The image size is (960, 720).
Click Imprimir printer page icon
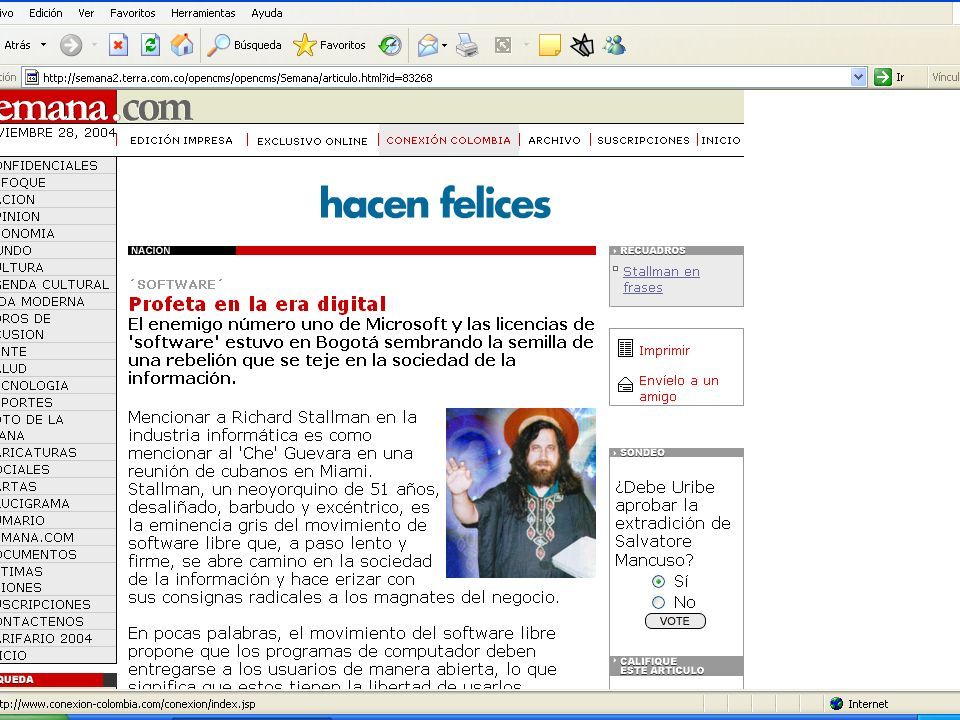coord(625,348)
